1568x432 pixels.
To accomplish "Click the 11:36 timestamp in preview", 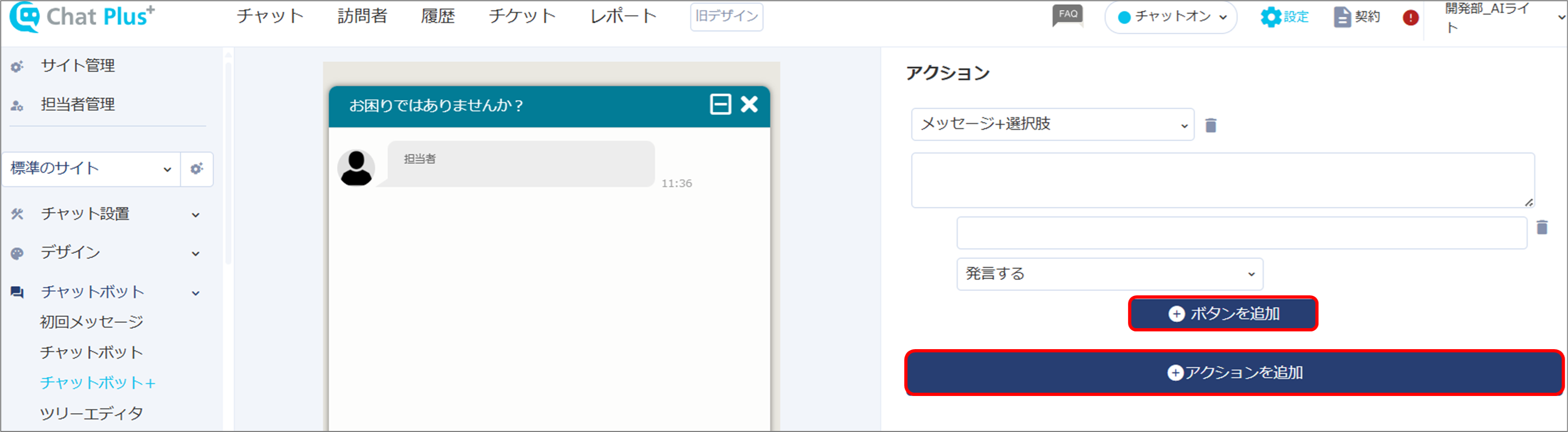I will click(x=676, y=183).
